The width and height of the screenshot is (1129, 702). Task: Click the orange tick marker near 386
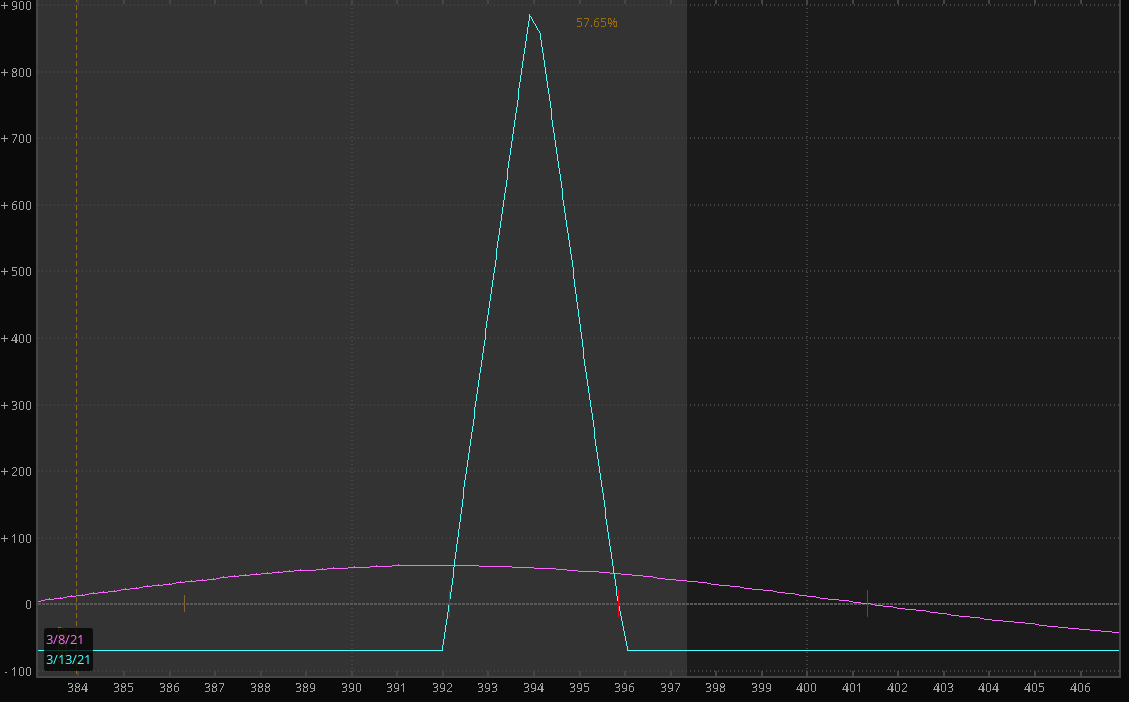point(184,603)
